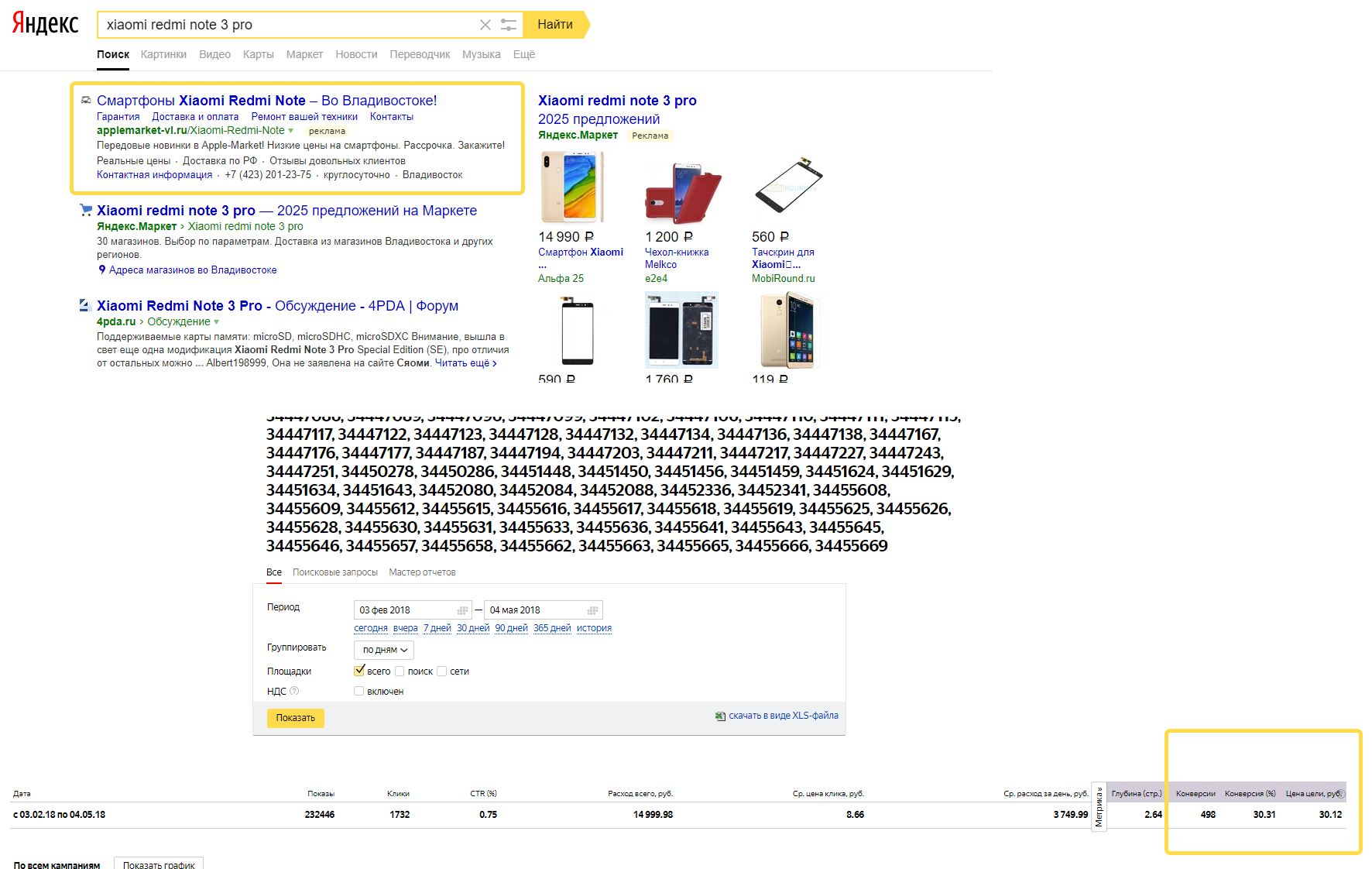The image size is (1372, 869).
Task: Click the map pin icon near store addresses
Action: pos(102,270)
